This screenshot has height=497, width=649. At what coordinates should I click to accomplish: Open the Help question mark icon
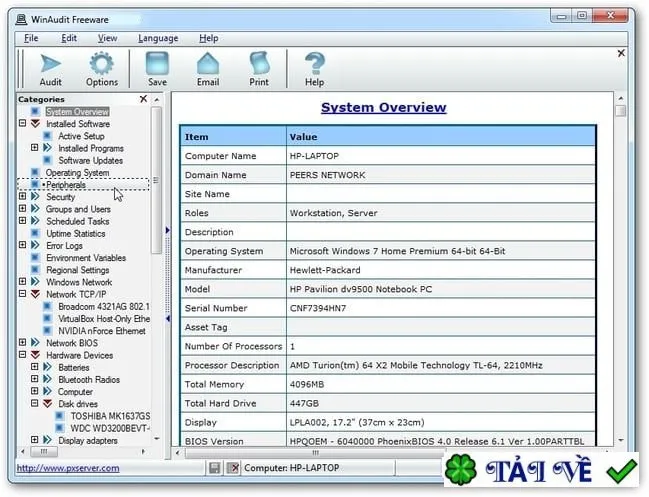click(x=315, y=64)
